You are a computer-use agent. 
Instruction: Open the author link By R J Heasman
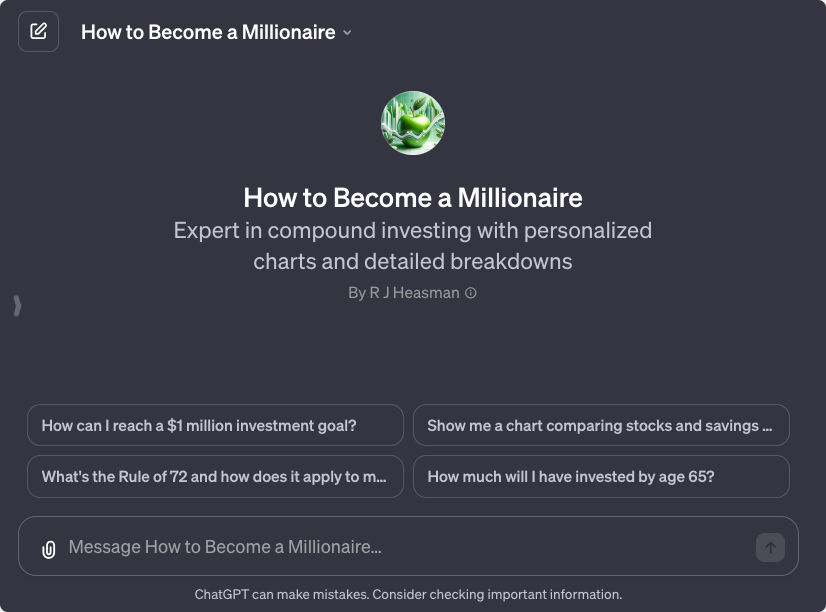406,293
